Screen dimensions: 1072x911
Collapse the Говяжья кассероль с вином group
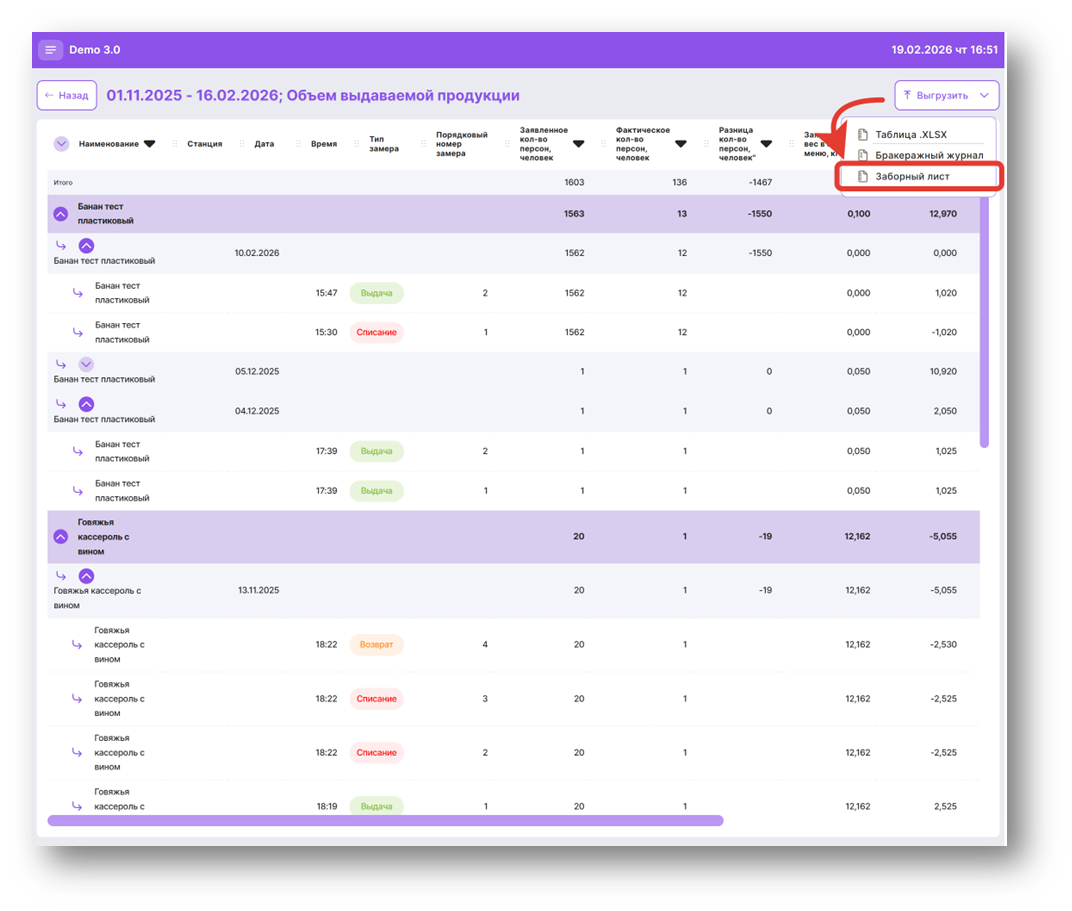[x=61, y=536]
